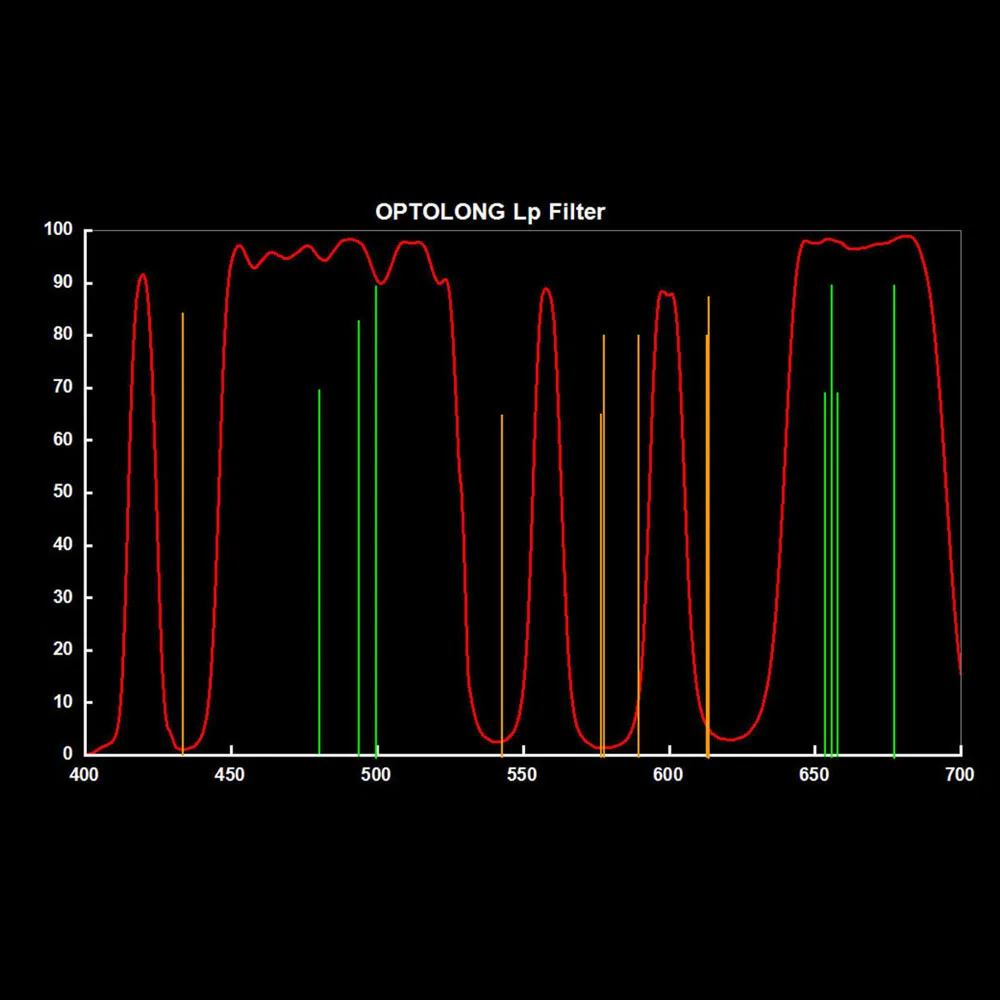Click the 10 label on the vertical axis
1000x1000 pixels.
pos(63,702)
